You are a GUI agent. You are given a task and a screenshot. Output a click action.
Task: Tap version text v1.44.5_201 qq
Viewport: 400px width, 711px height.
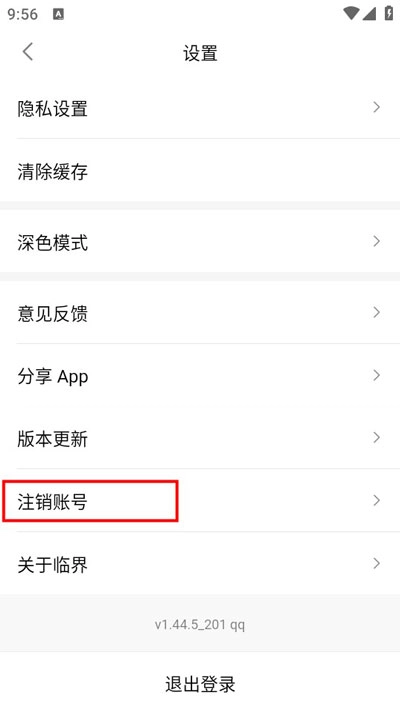click(200, 625)
